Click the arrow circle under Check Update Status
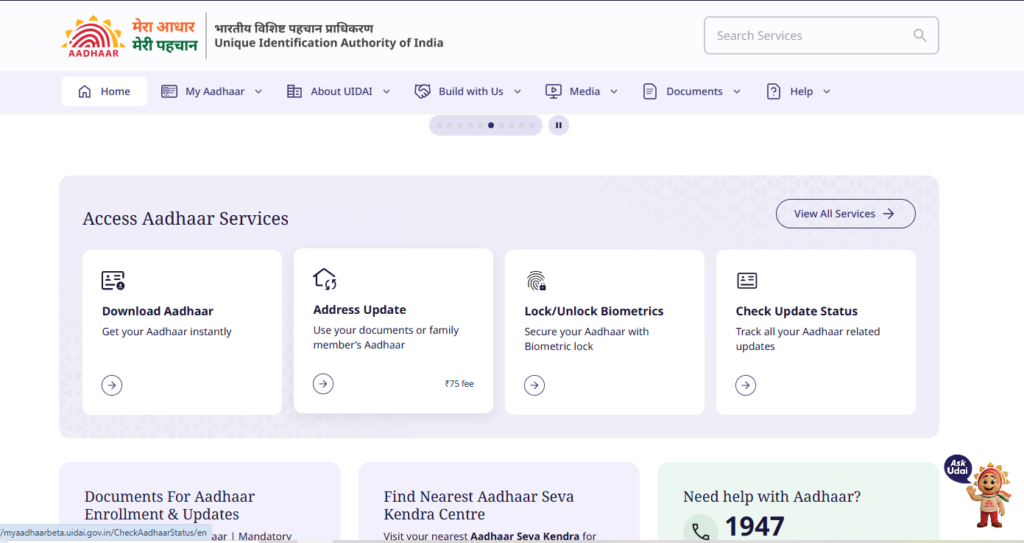The height and width of the screenshot is (543, 1024). point(746,385)
